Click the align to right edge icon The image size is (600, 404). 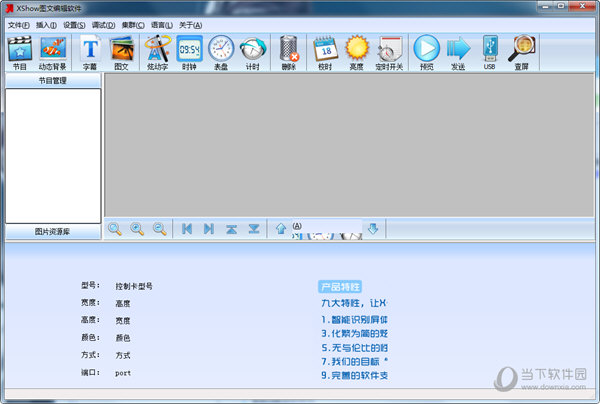209,229
